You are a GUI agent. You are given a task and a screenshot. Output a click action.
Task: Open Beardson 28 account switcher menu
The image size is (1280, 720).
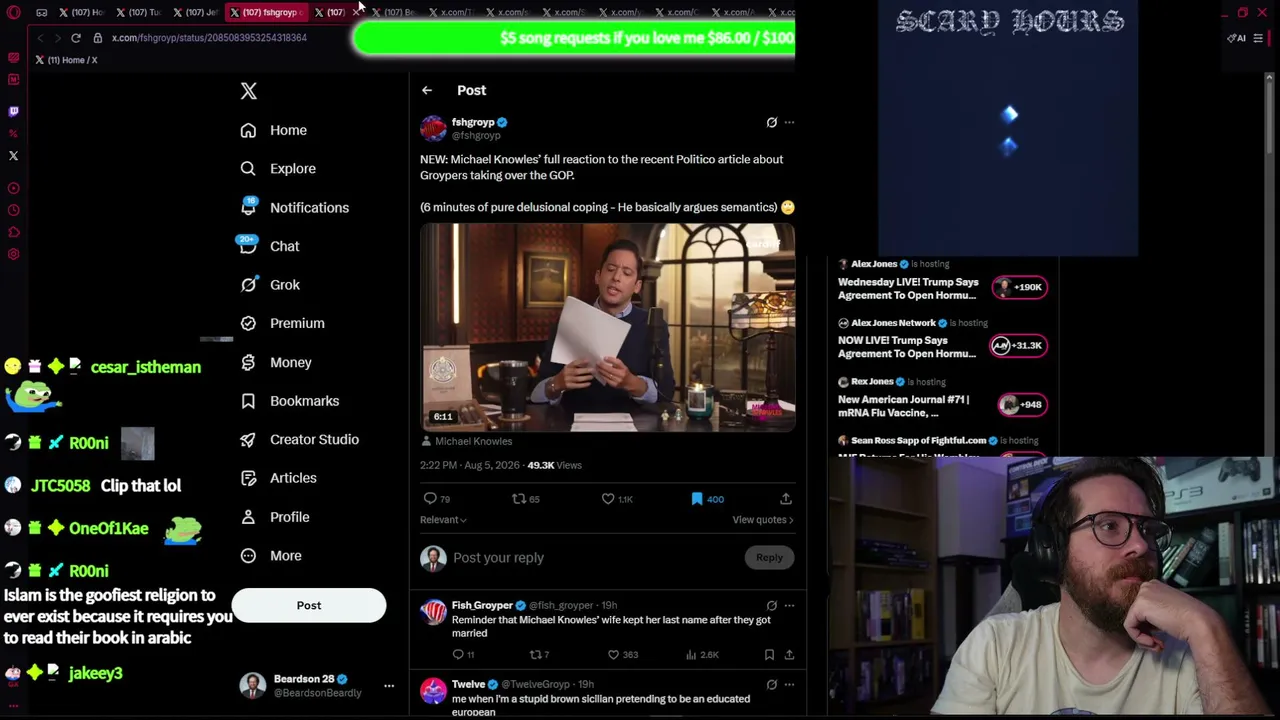click(x=389, y=686)
